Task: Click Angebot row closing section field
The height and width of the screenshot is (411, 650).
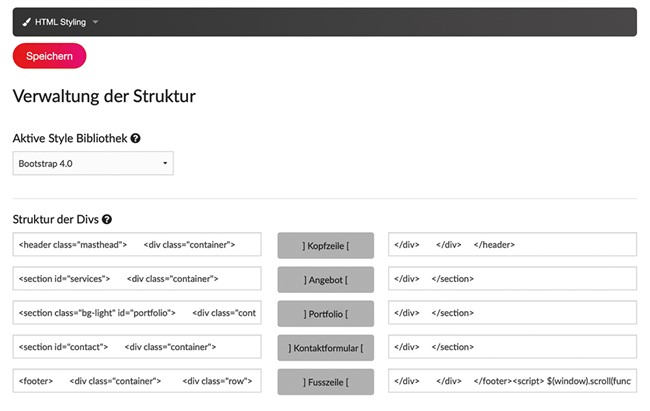Action: pyautogui.click(x=512, y=278)
